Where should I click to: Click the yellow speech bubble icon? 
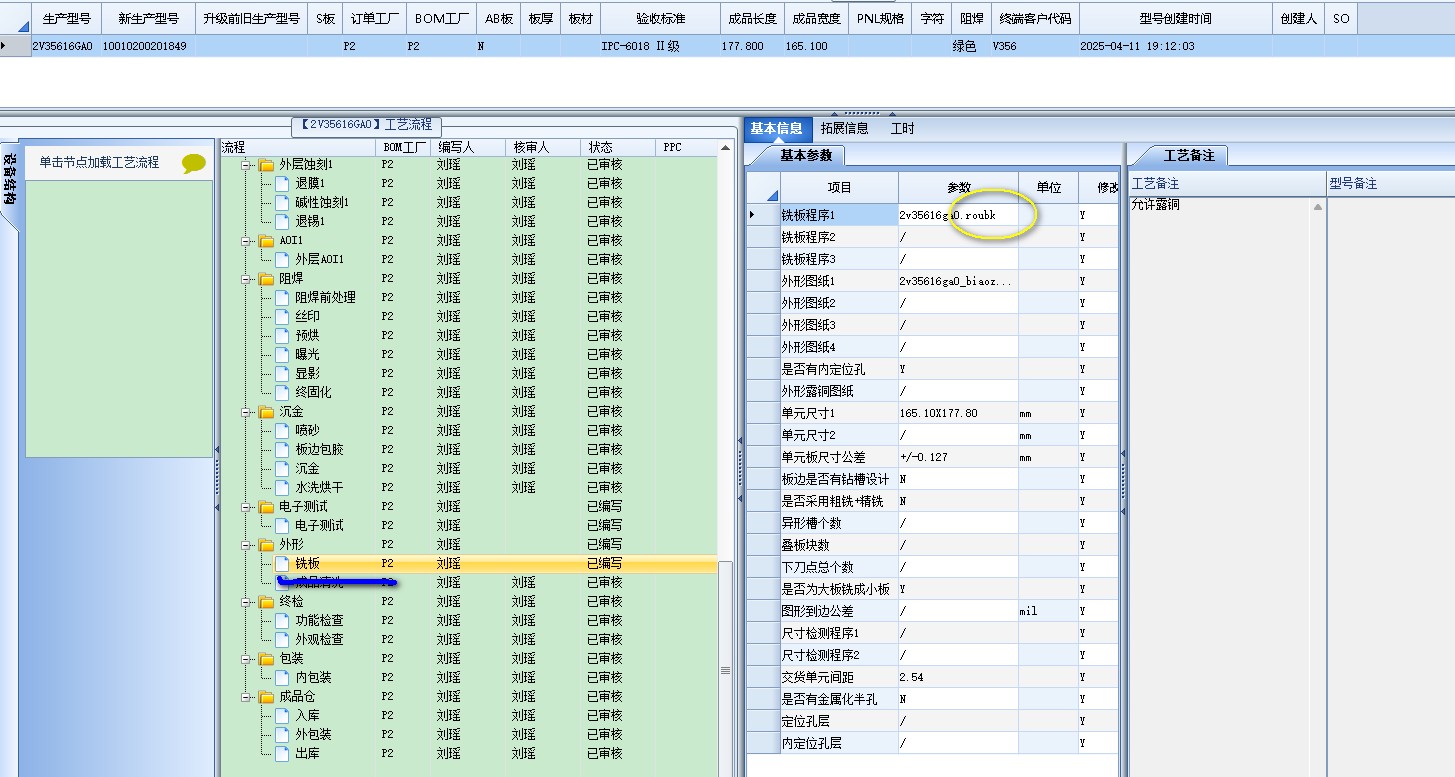[x=194, y=163]
